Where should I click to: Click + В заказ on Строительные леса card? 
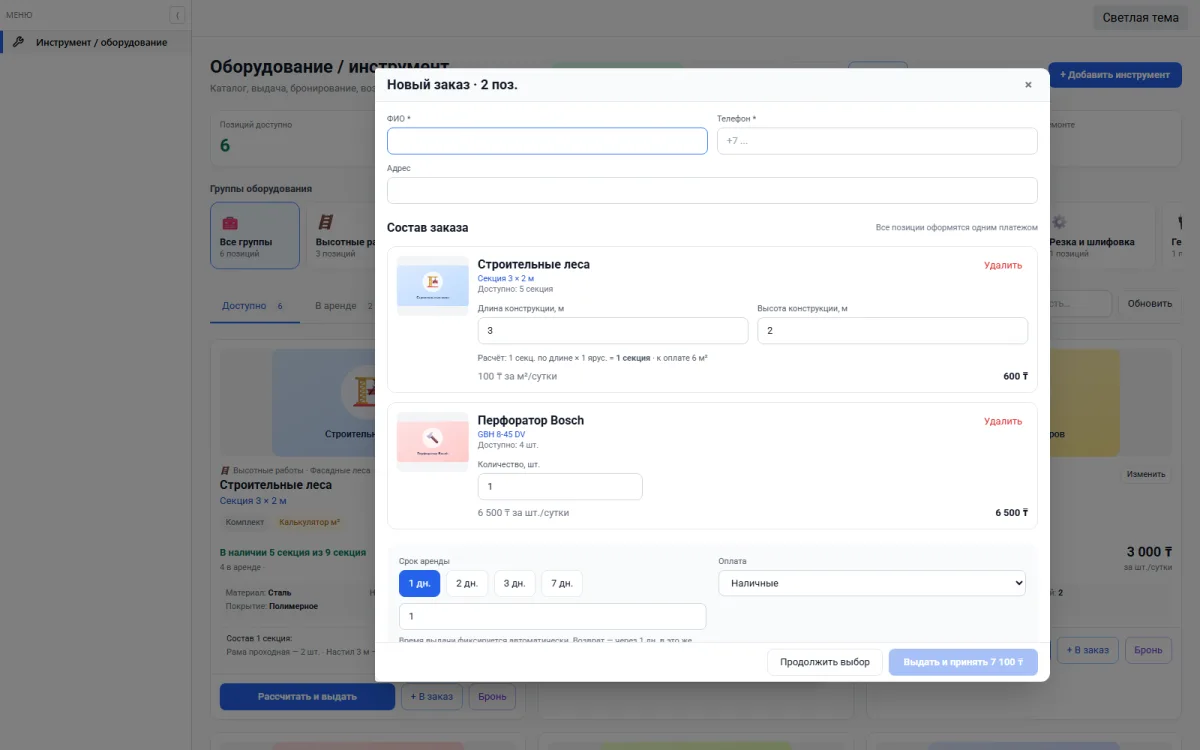tap(432, 696)
